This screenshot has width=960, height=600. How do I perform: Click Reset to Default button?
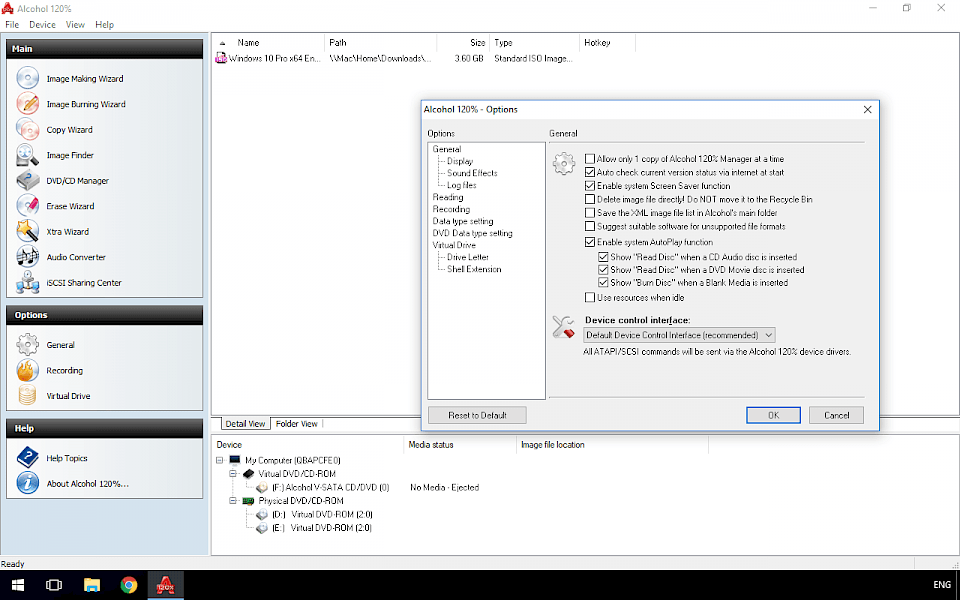point(477,415)
